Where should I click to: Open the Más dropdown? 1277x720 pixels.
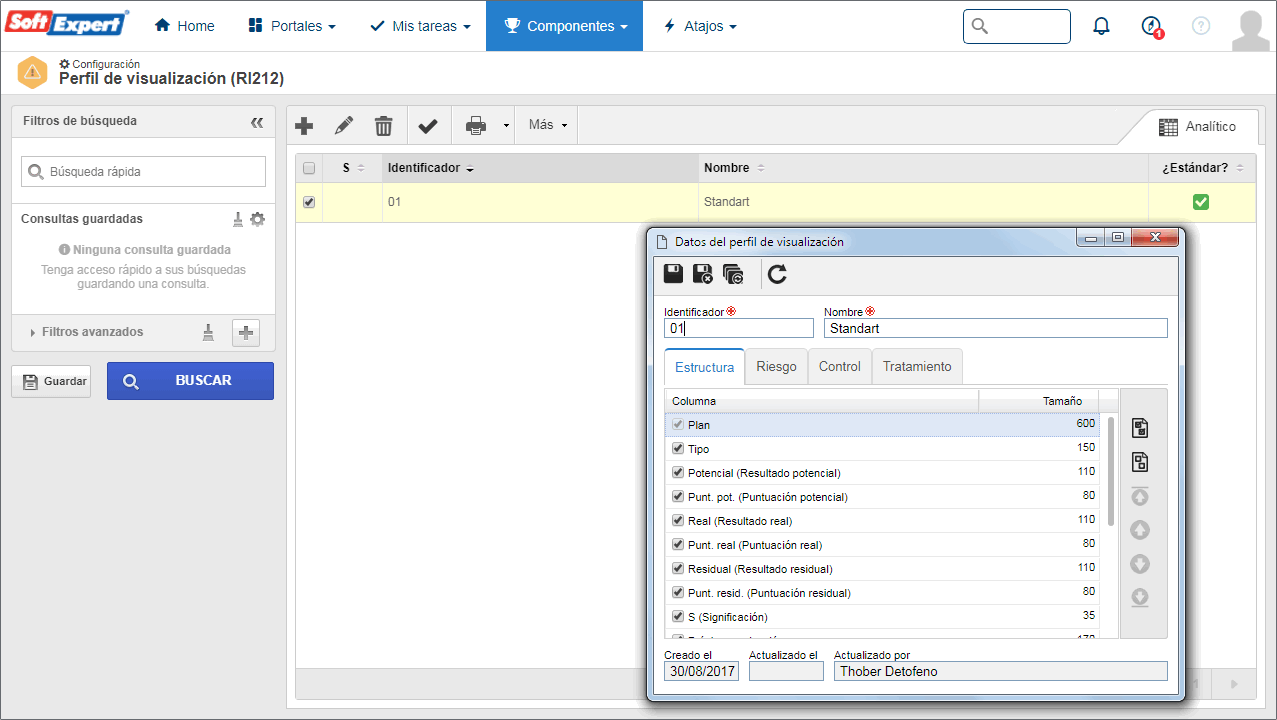(x=547, y=126)
